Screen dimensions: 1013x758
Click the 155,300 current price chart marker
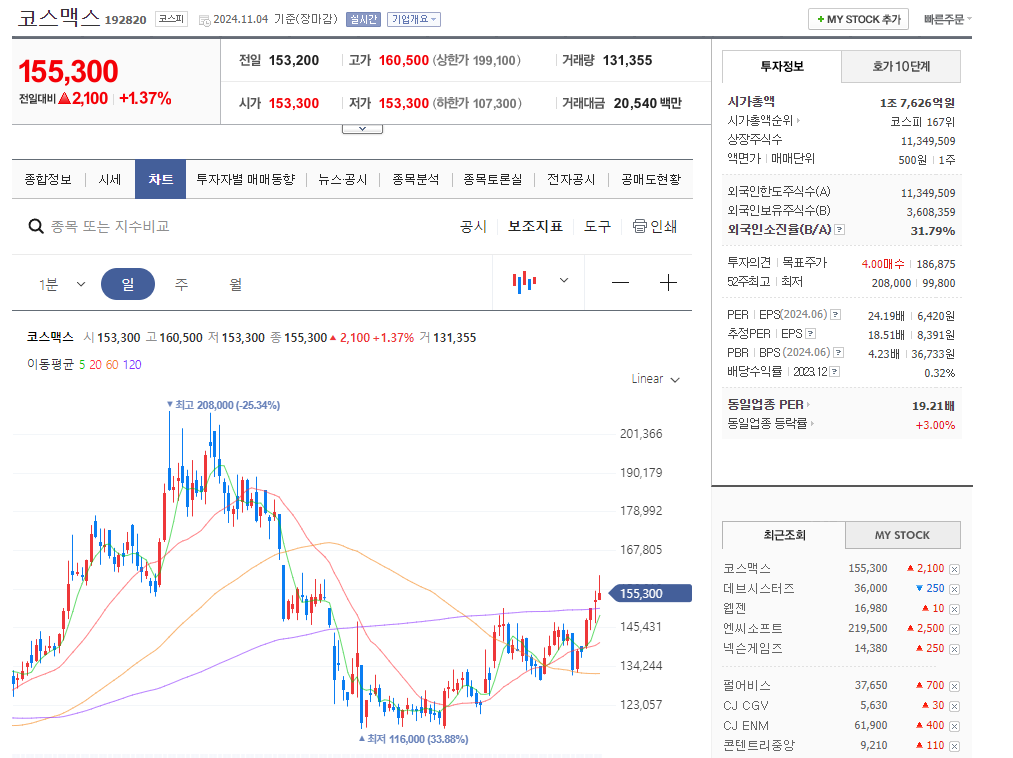[x=651, y=593]
